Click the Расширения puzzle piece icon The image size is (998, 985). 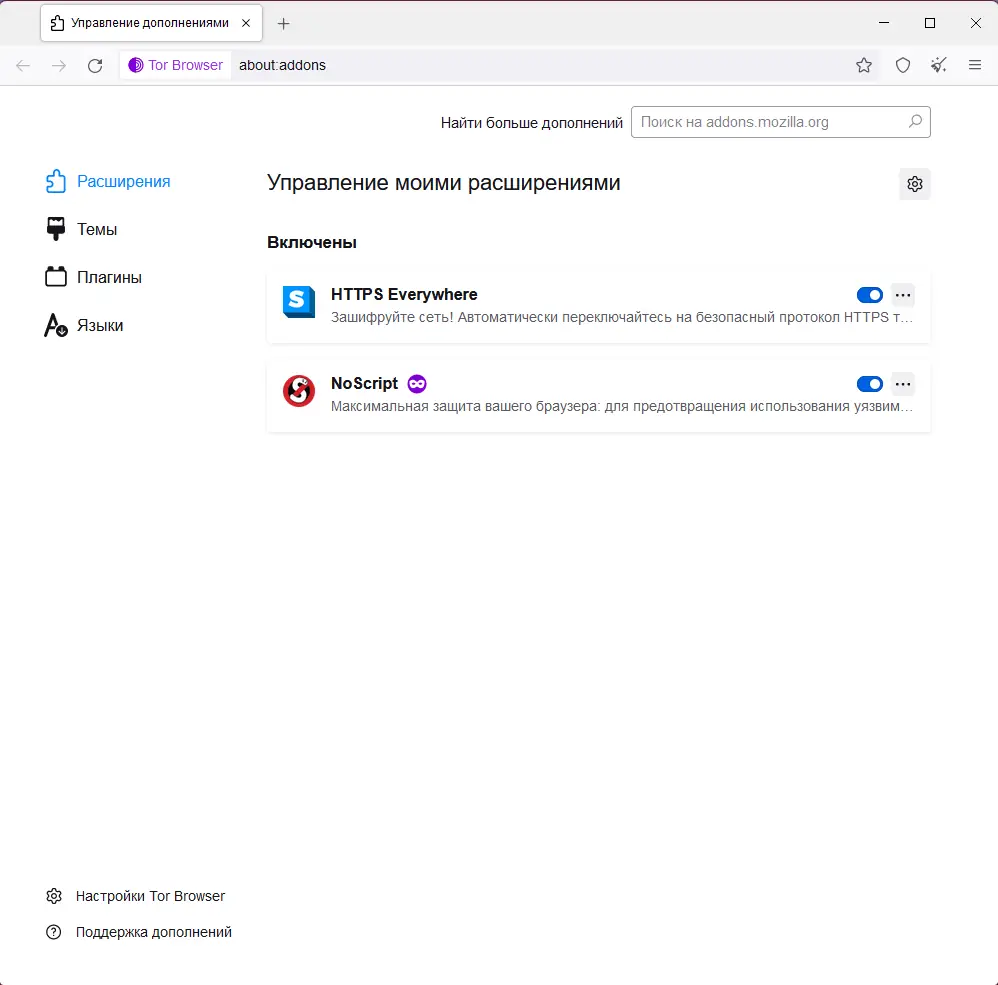point(55,181)
